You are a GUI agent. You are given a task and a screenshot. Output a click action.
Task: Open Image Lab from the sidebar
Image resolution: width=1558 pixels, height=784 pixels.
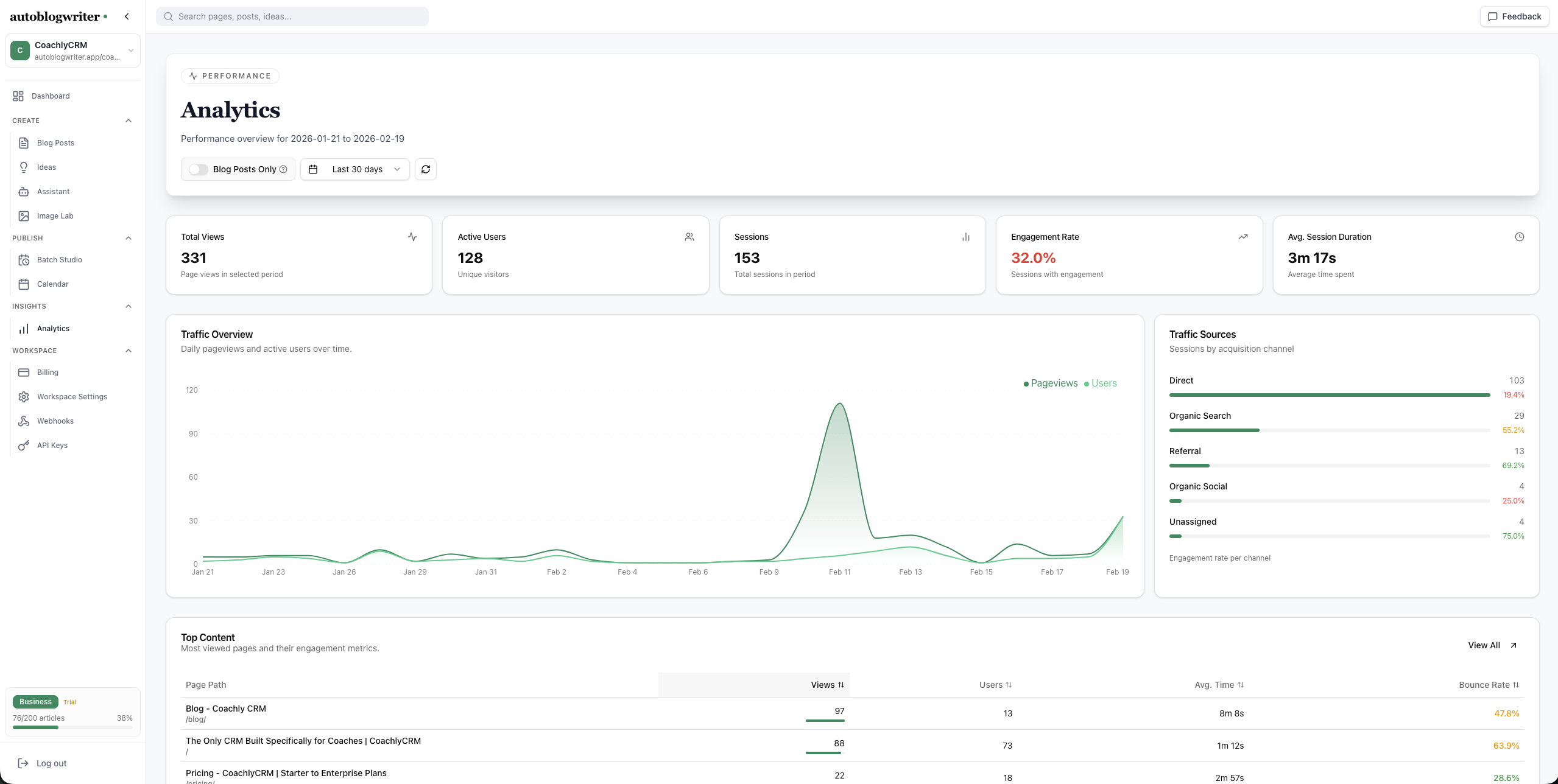(55, 216)
